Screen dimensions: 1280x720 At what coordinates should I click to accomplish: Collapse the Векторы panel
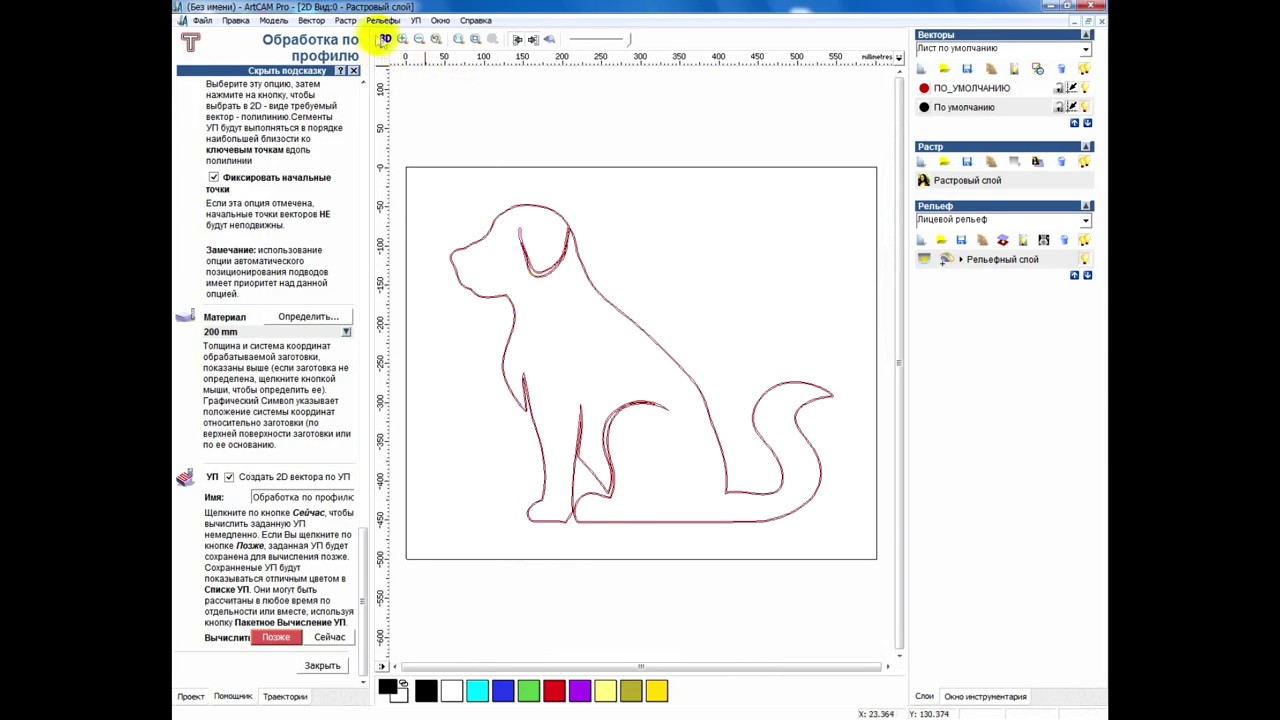click(x=1086, y=35)
